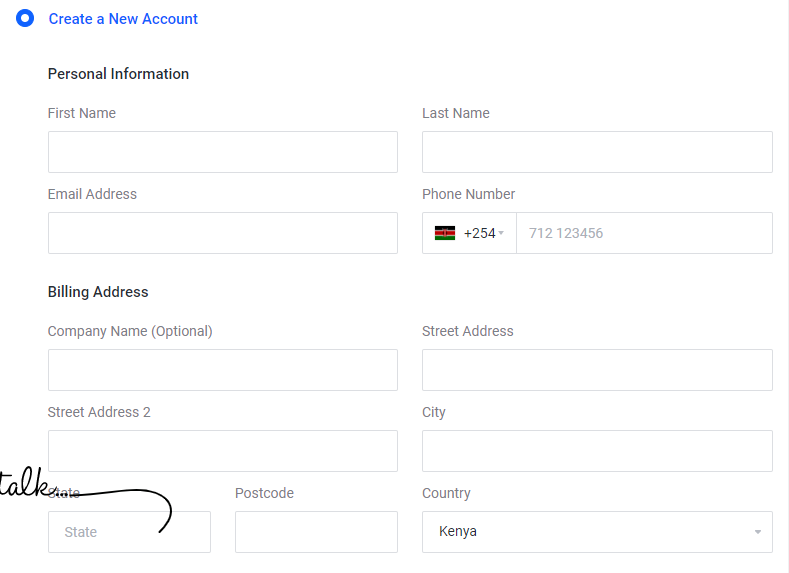Image resolution: width=789 pixels, height=573 pixels.
Task: Click the State input field
Action: tap(129, 532)
